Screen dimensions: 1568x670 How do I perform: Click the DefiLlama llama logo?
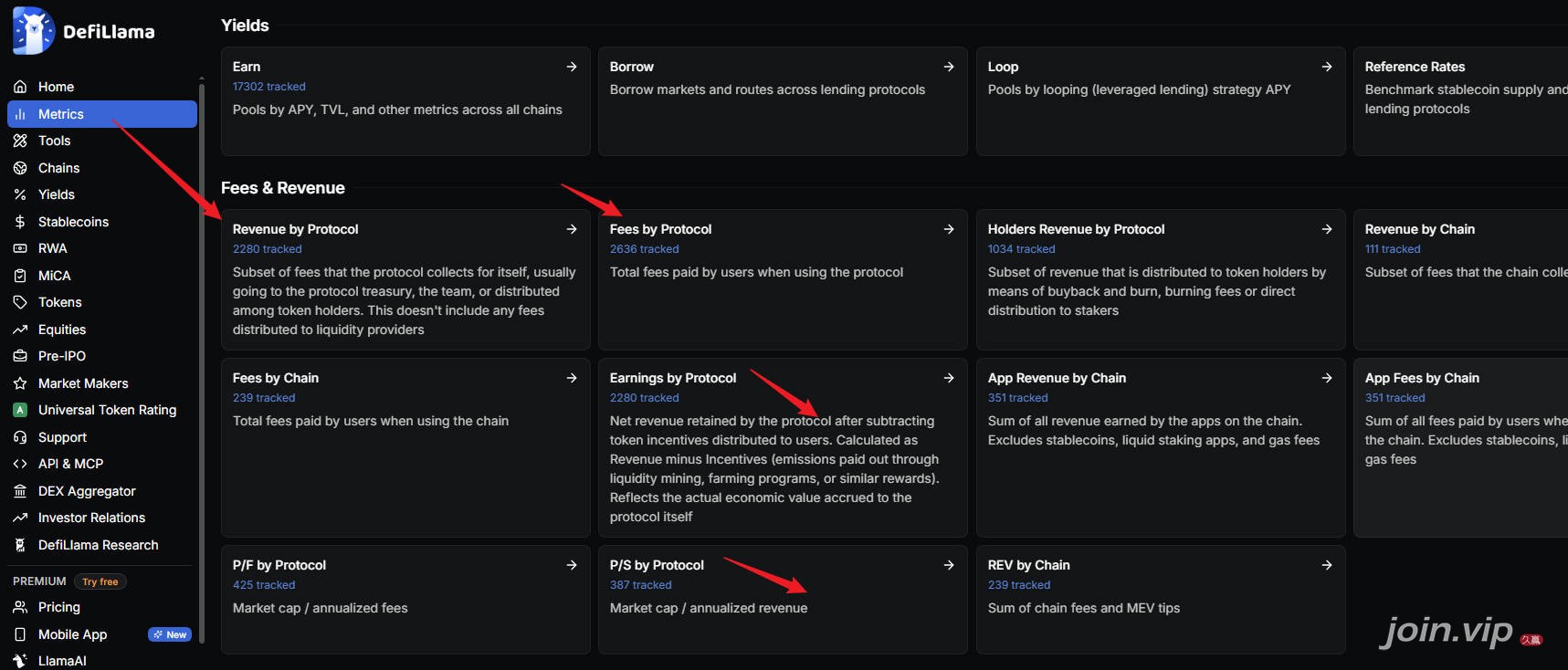(x=34, y=31)
